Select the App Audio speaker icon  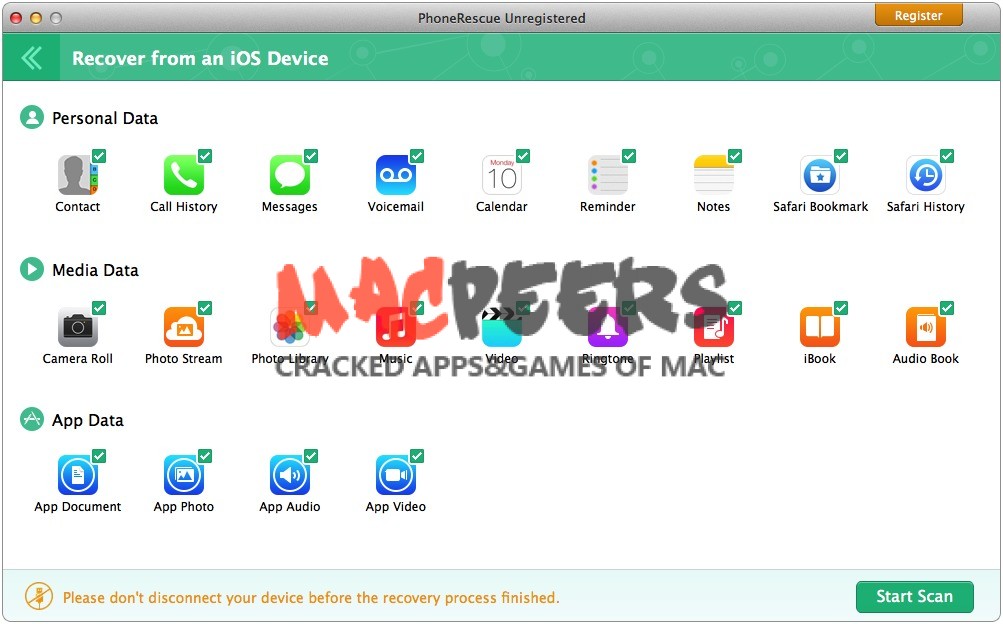(290, 475)
